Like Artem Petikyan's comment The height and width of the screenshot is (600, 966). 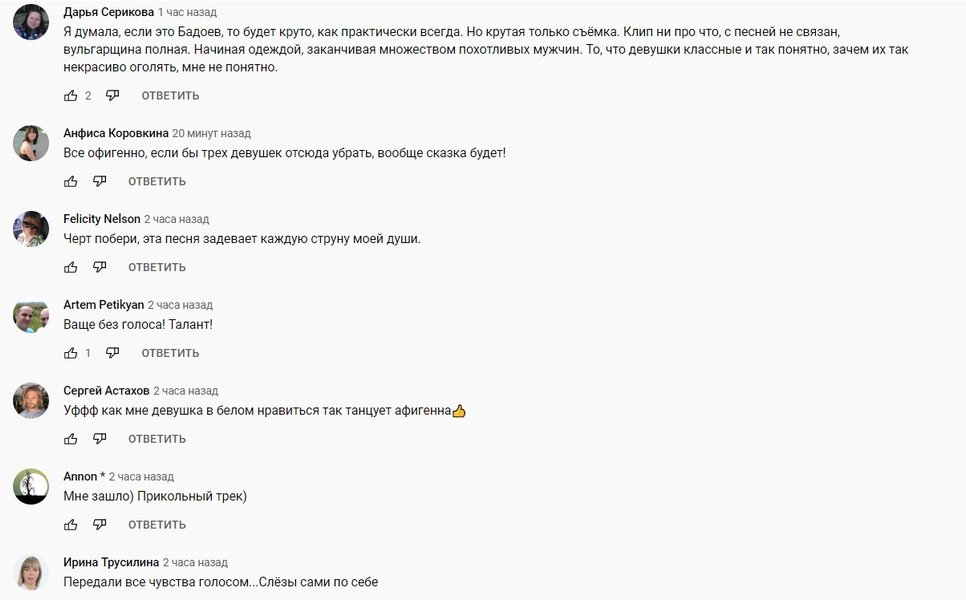(x=71, y=353)
